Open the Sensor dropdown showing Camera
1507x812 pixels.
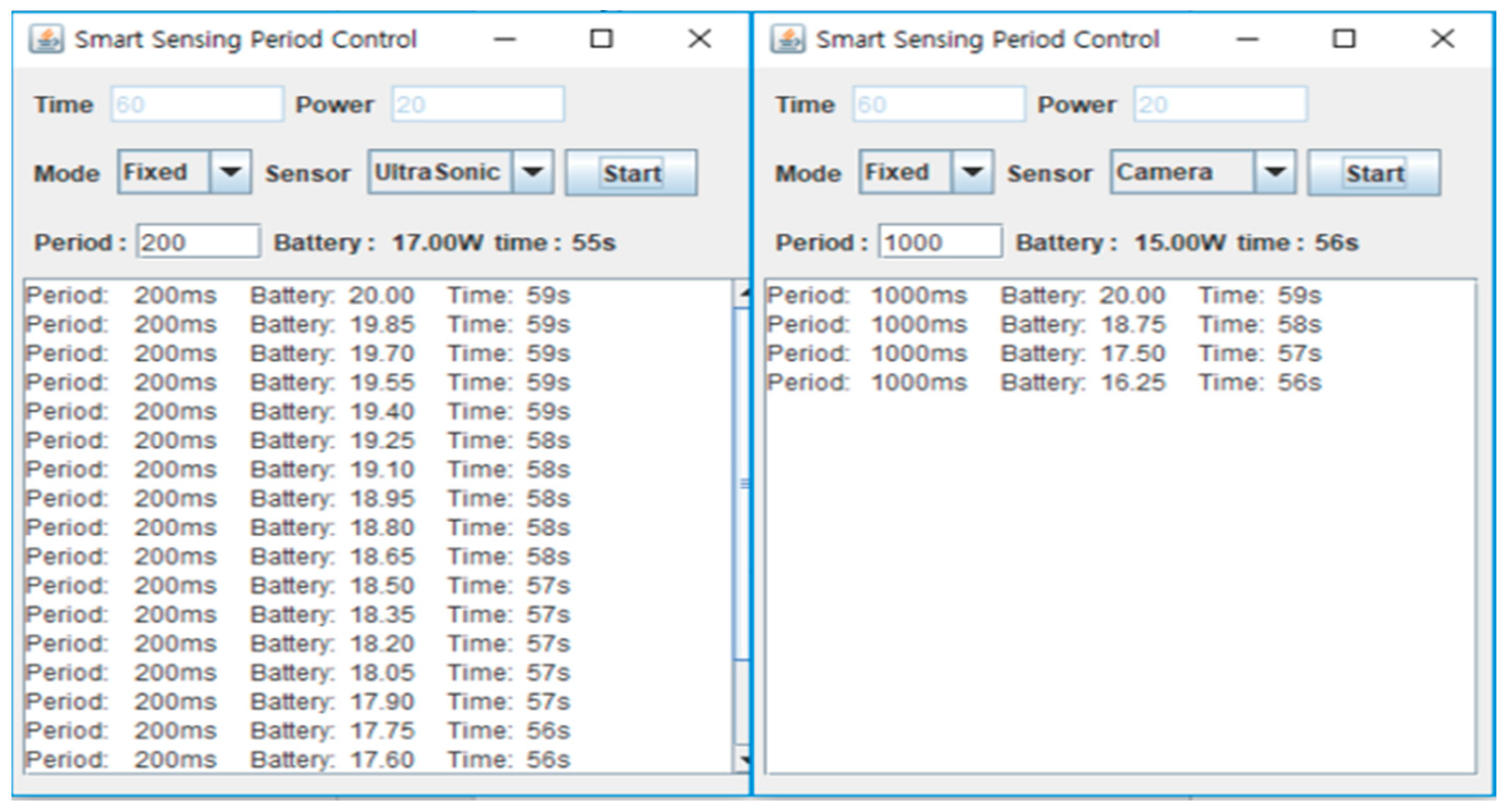(1203, 172)
